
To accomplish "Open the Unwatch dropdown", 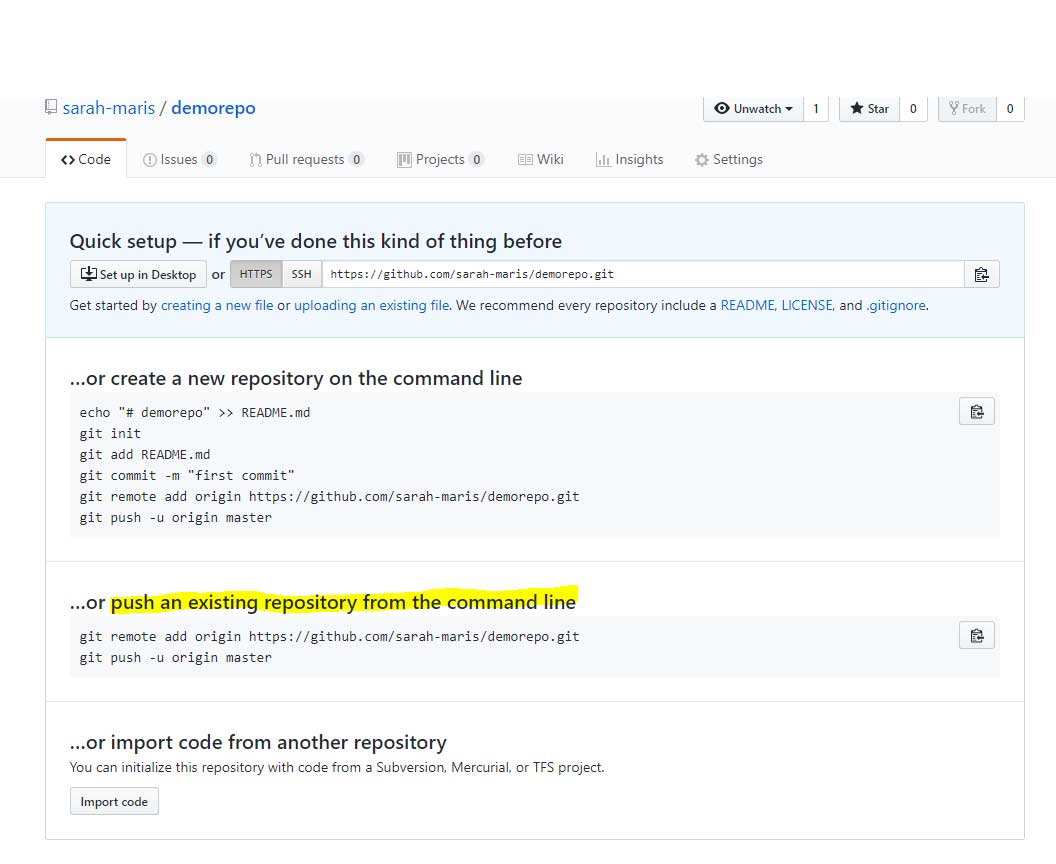I will pyautogui.click(x=753, y=108).
